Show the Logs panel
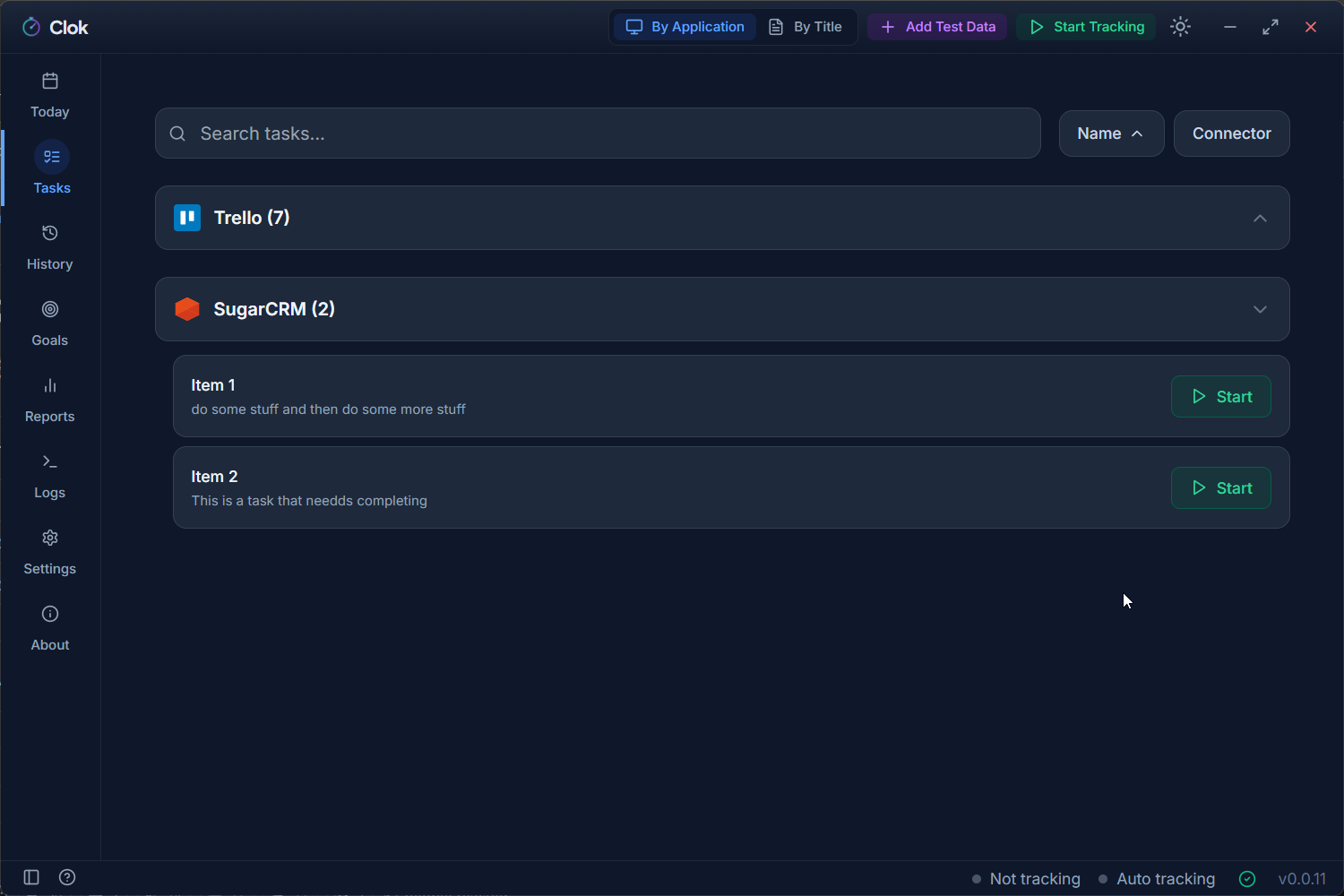Image resolution: width=1344 pixels, height=896 pixels. 50,477
